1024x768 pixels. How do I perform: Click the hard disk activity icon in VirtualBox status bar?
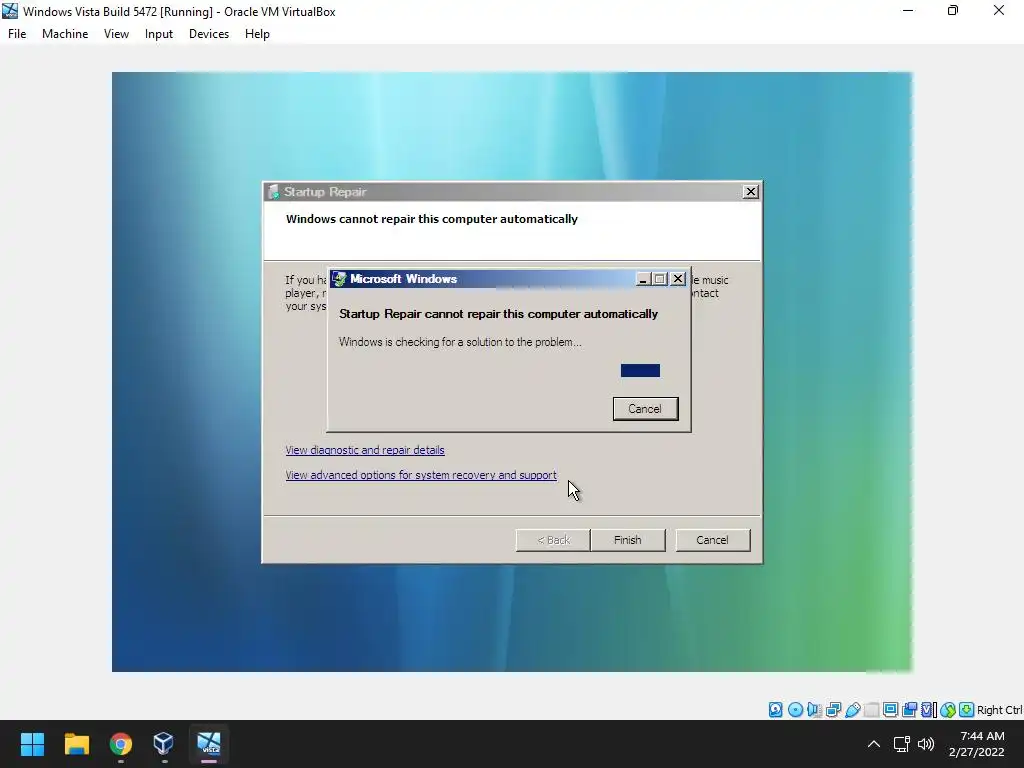pos(775,710)
